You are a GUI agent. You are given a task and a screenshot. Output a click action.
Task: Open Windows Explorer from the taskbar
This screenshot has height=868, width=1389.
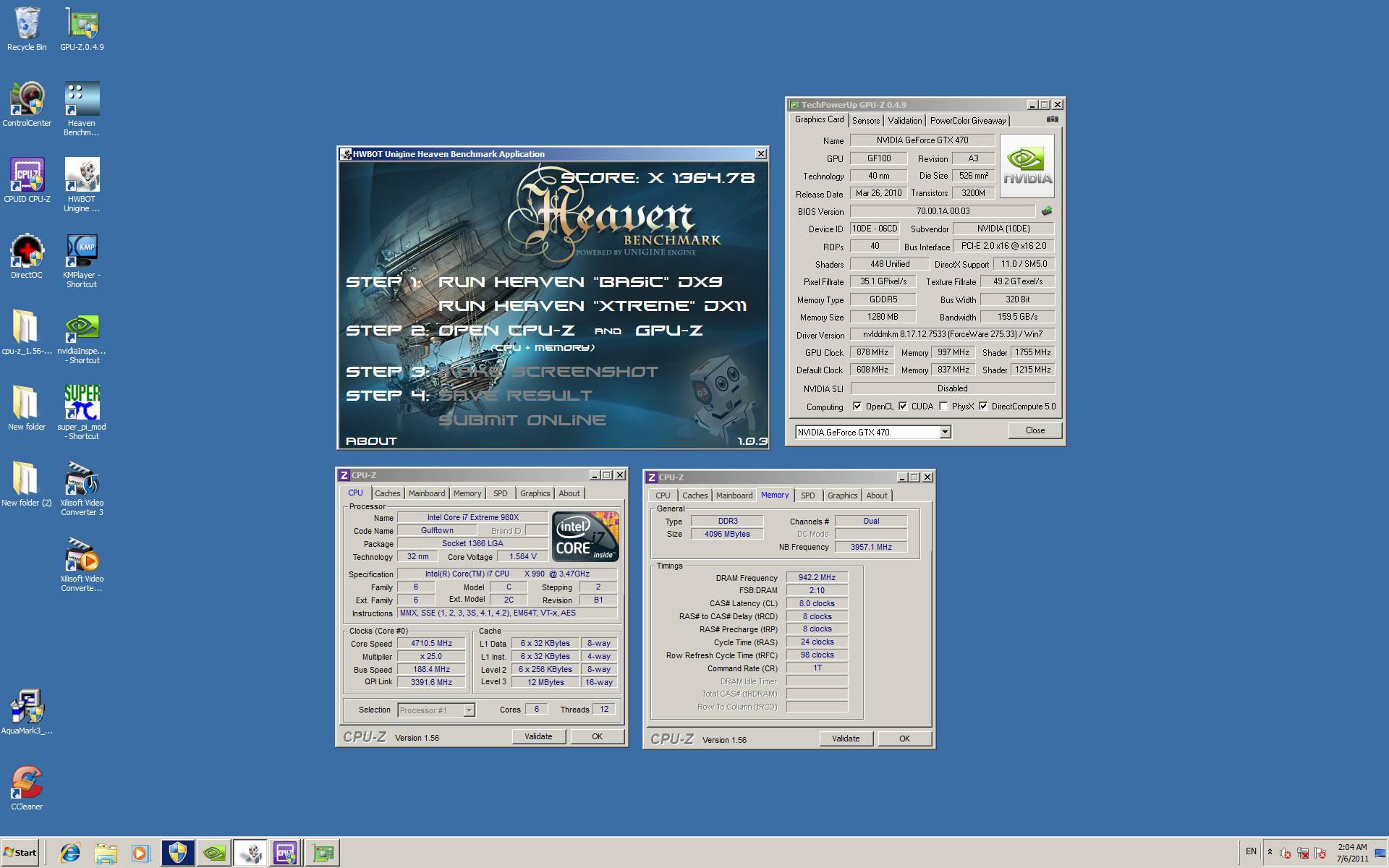(x=106, y=853)
